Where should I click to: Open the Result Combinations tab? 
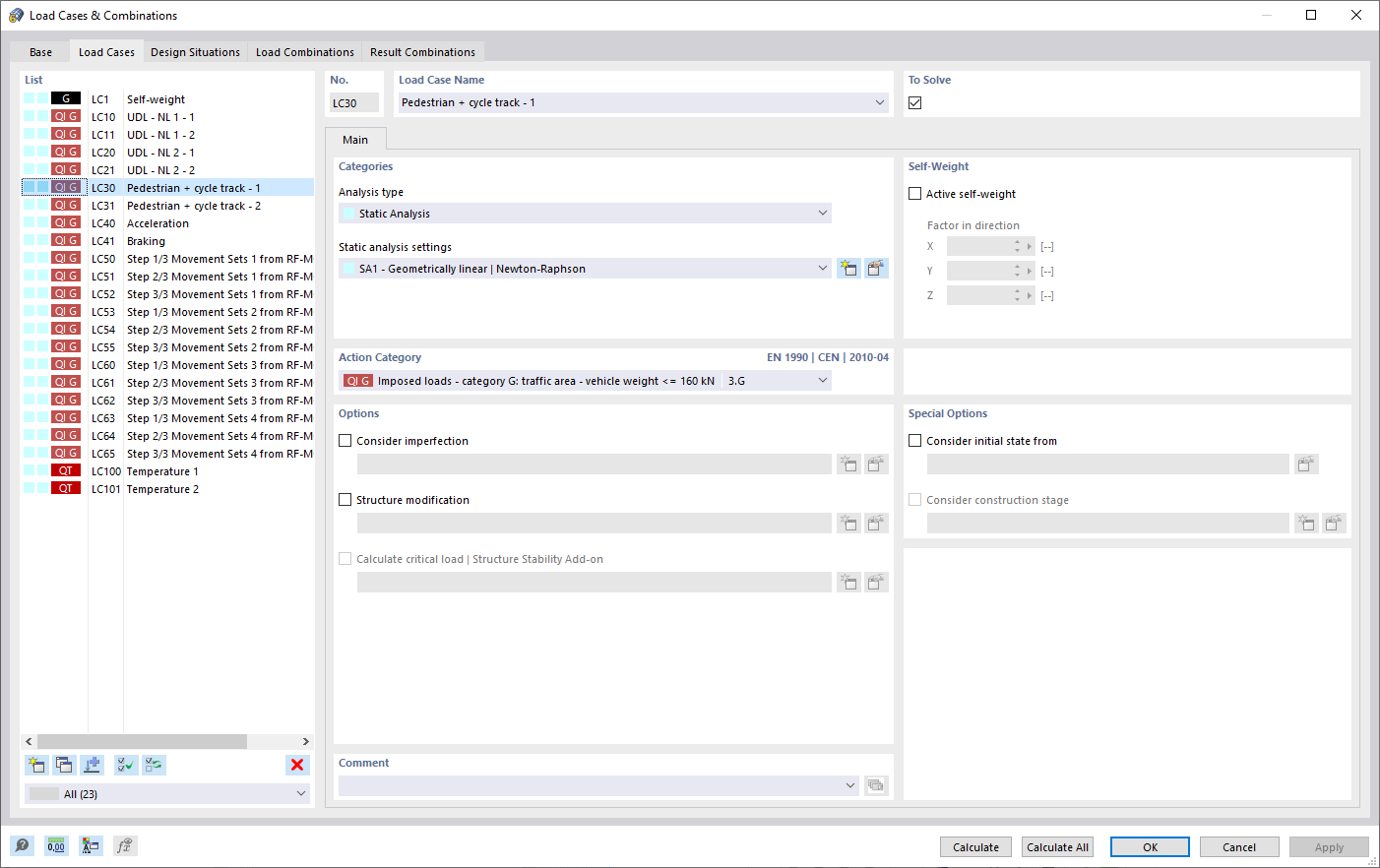(422, 51)
